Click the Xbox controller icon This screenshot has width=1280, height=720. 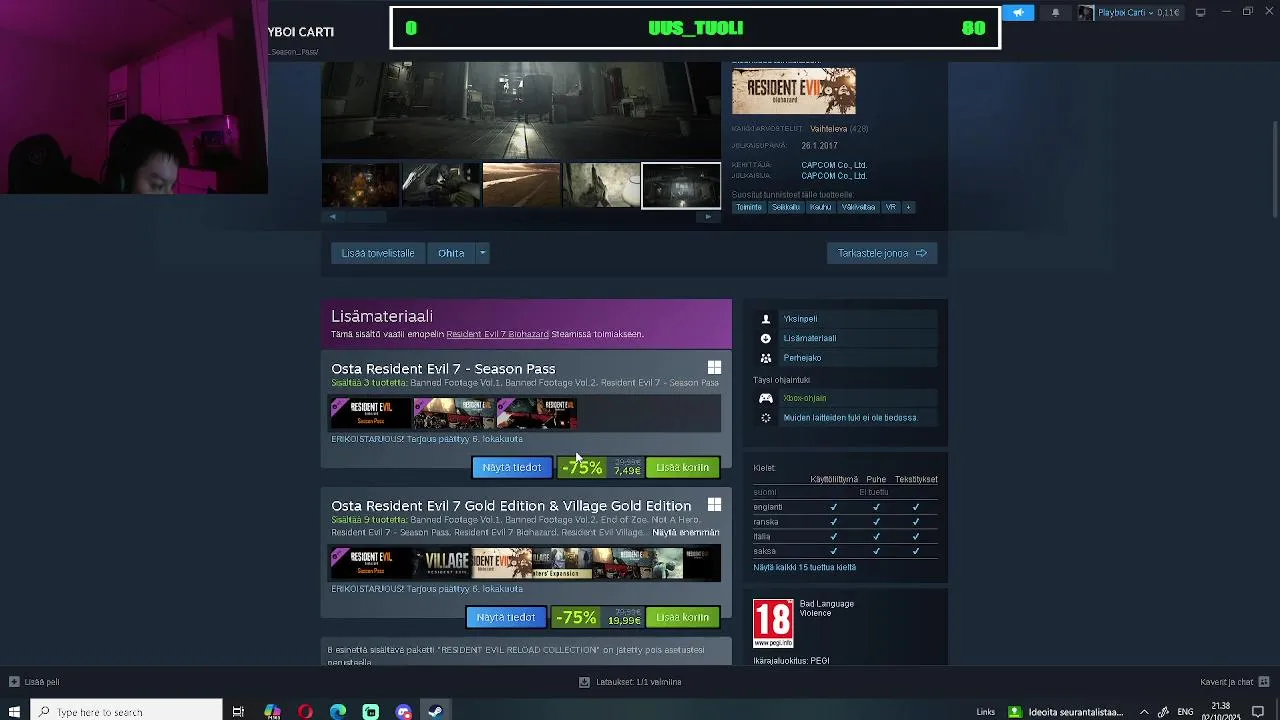(766, 398)
